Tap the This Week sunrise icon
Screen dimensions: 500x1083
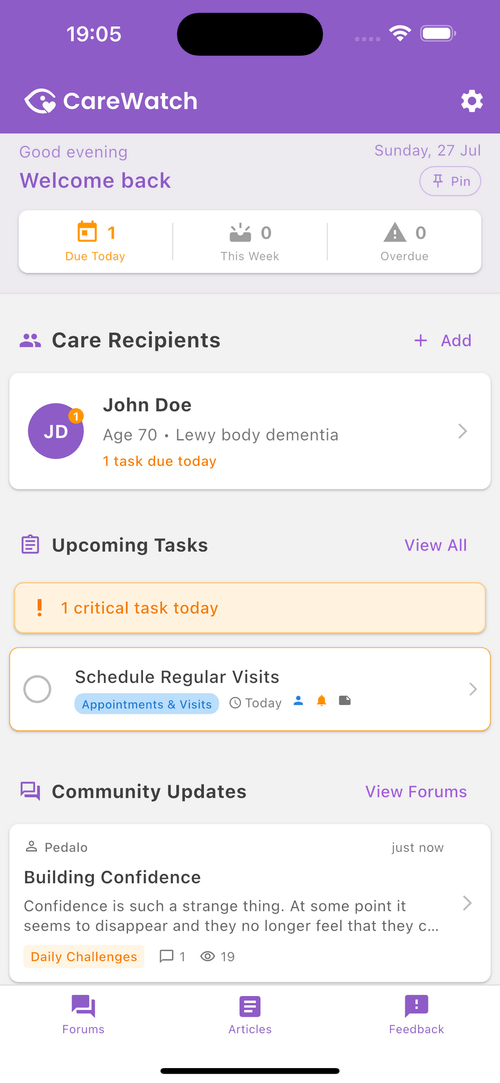coord(240,233)
